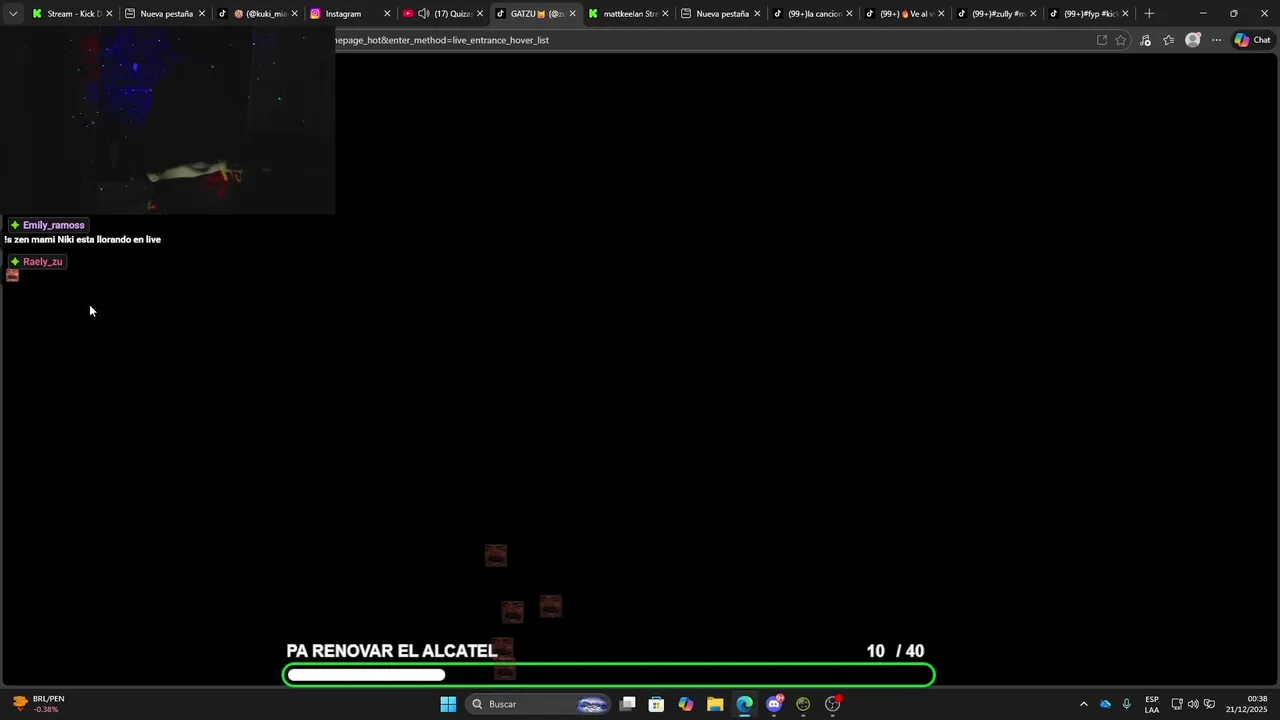The height and width of the screenshot is (720, 1280).
Task: Open the BRL/PEN currency widget
Action: click(40, 704)
